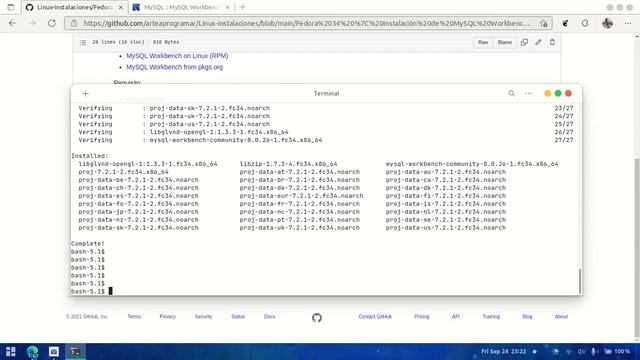Open the file outline list icon on GitHub
Viewport: 640px width, 360px height.
83,42
